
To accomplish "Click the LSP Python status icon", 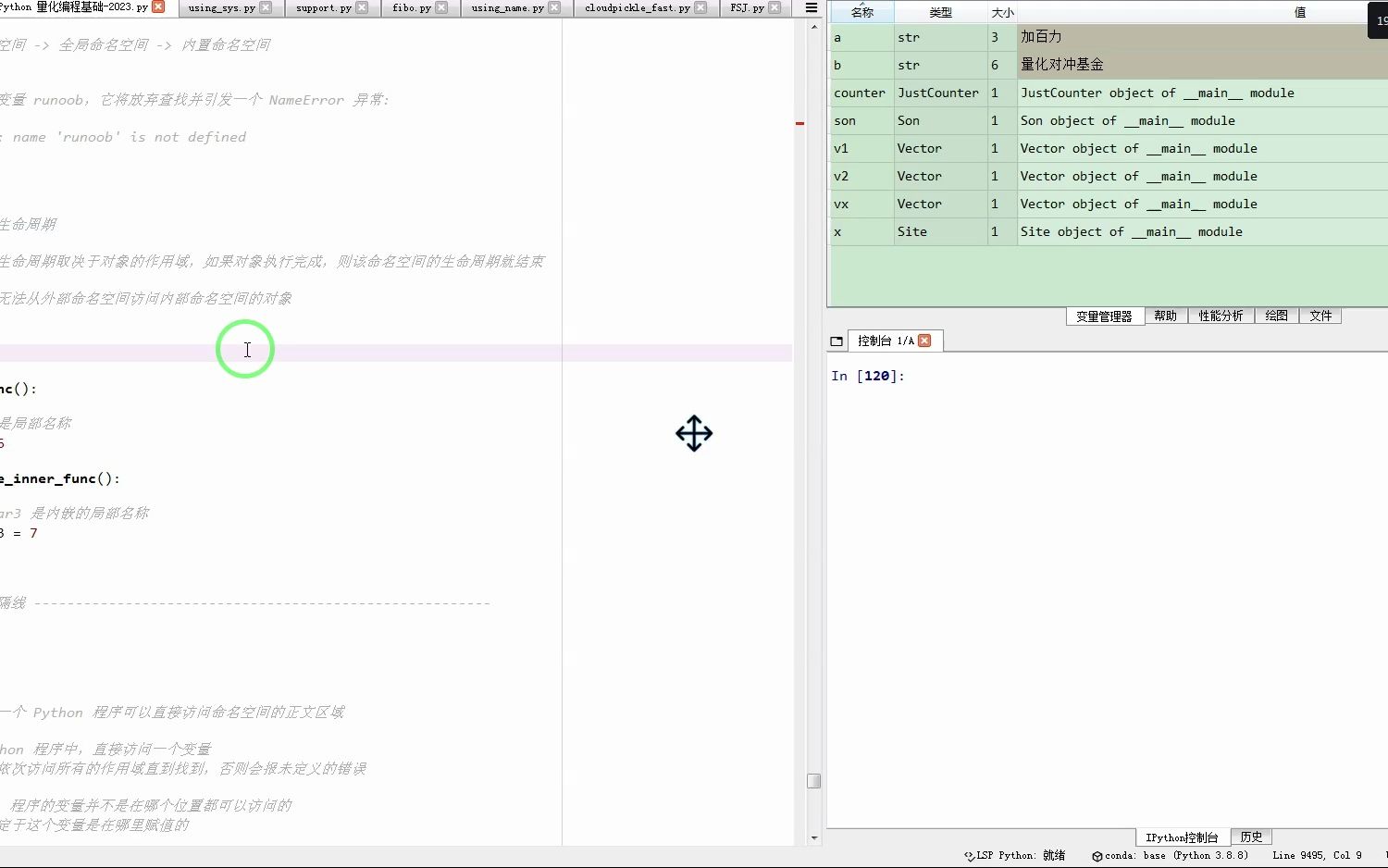I will (x=969, y=856).
